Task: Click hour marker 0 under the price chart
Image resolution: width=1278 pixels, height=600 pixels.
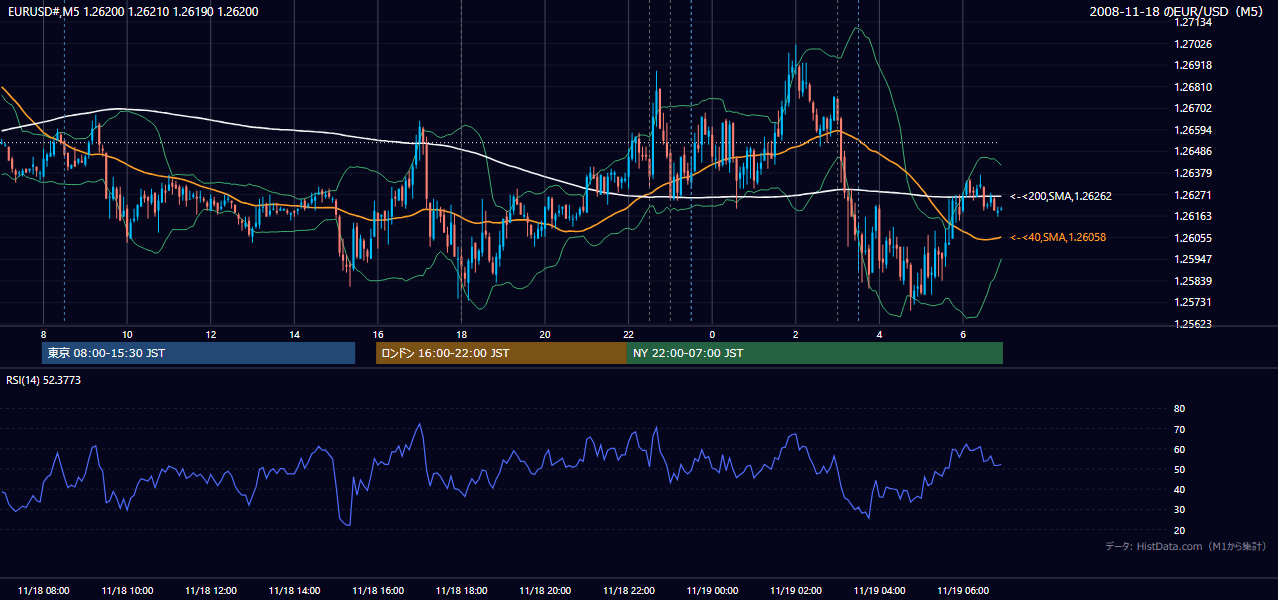Action: (x=712, y=334)
